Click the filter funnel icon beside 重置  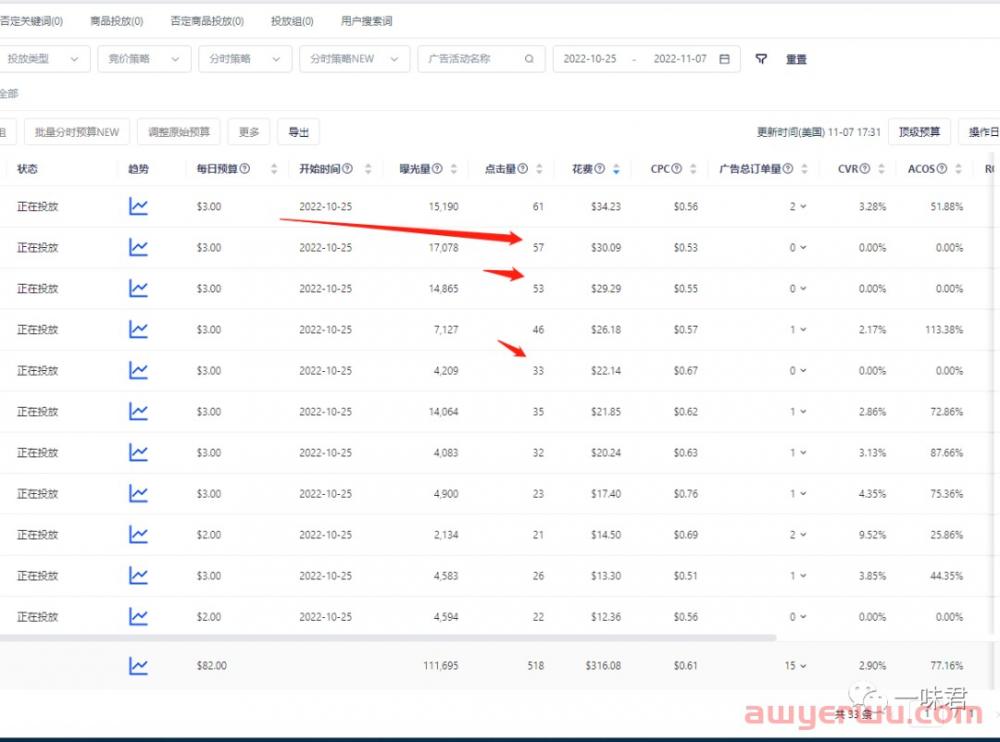coord(761,59)
